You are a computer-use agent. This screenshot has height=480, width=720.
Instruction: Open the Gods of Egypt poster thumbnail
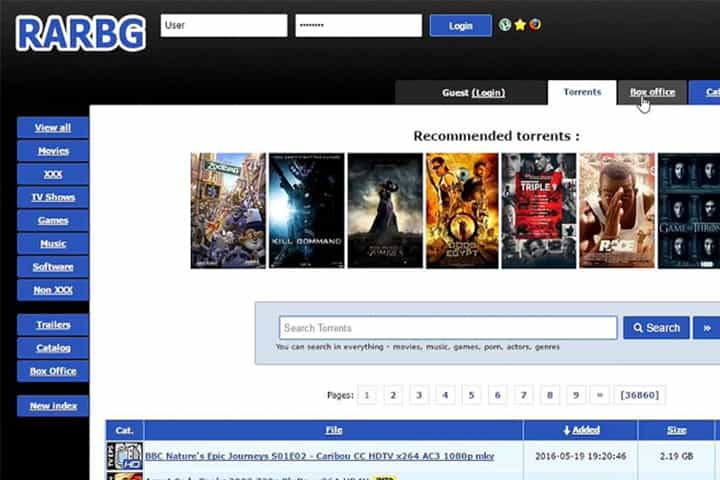[462, 210]
